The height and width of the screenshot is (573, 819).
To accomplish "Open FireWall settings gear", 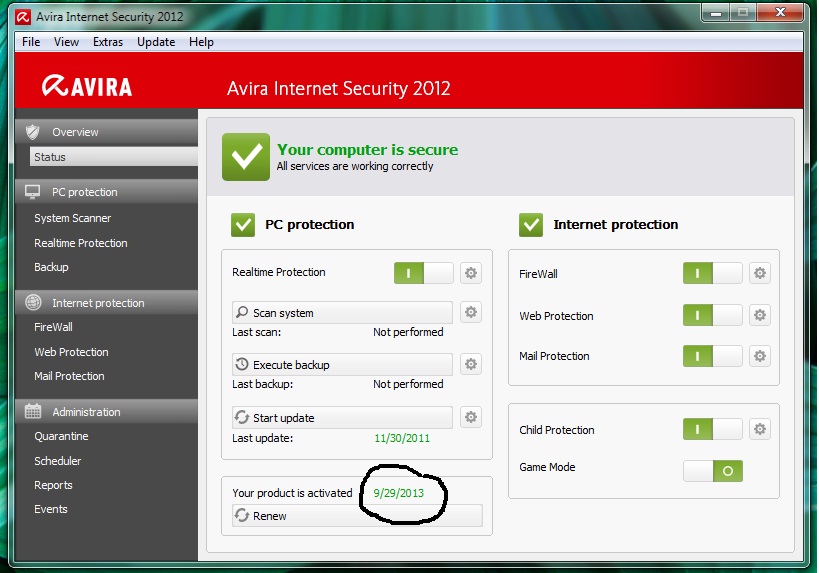I will click(759, 273).
